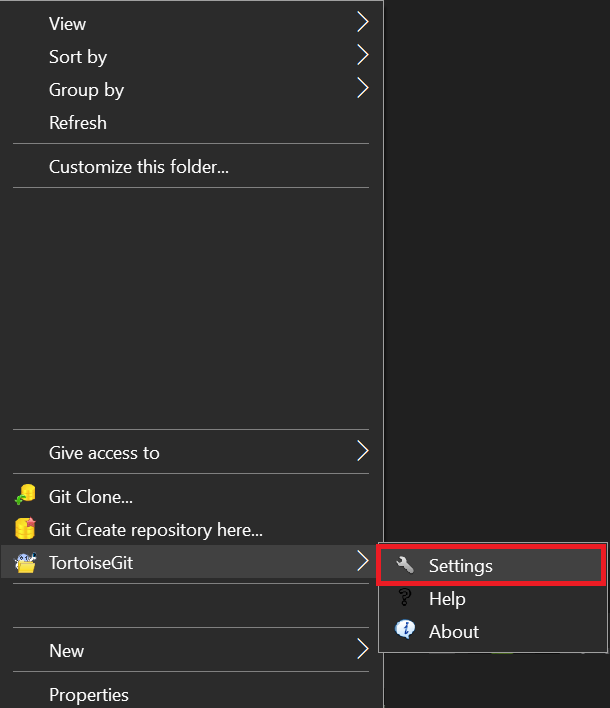Expand the TortoiseGit submenu arrow
The width and height of the screenshot is (610, 708).
(363, 561)
